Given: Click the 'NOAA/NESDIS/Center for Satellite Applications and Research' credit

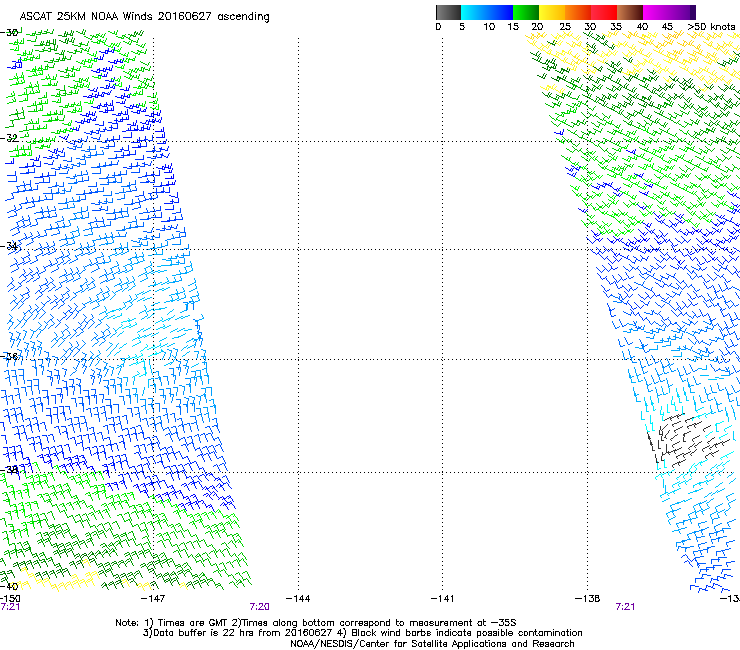Looking at the screenshot, I should [x=432, y=644].
